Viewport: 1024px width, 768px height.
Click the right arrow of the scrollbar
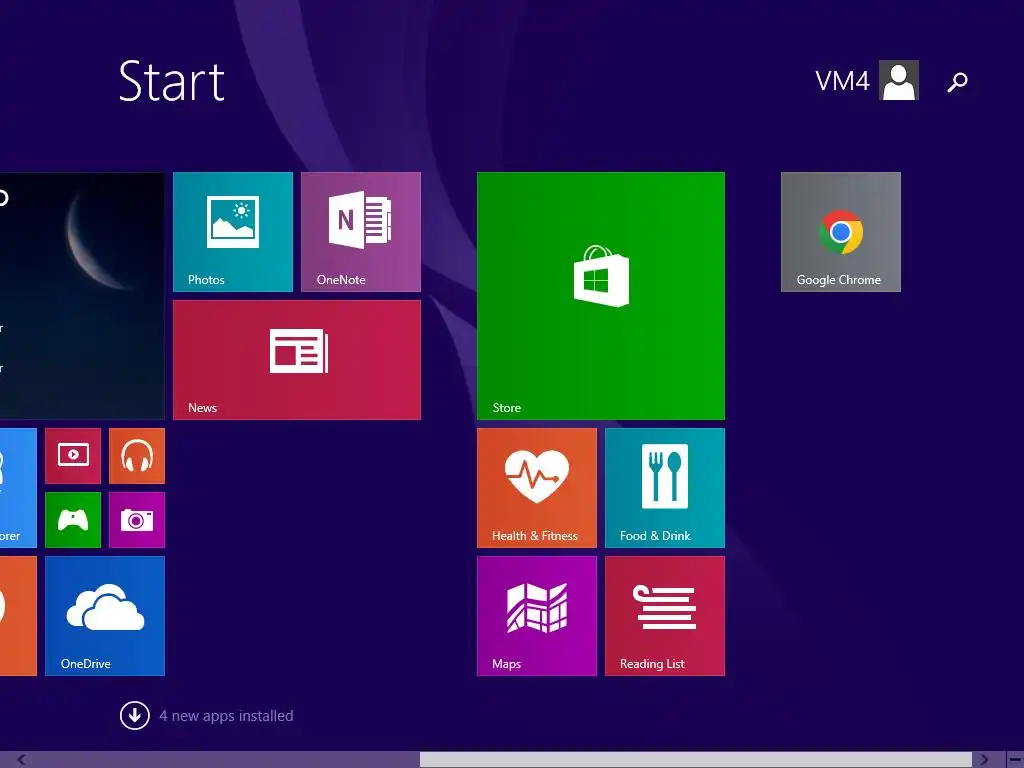click(984, 760)
